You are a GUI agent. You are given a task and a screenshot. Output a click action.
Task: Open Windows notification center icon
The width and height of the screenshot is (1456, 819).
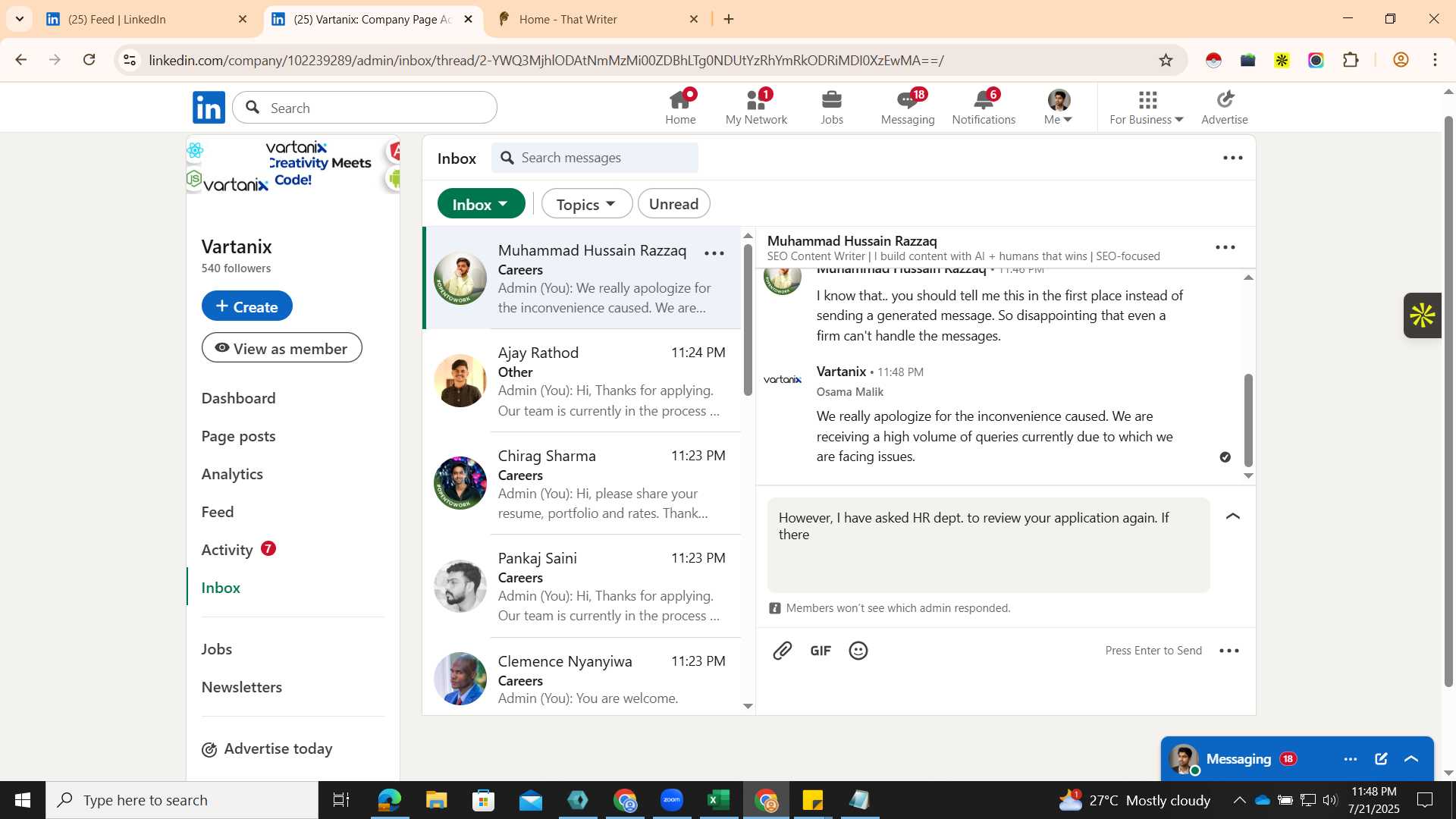click(1425, 800)
